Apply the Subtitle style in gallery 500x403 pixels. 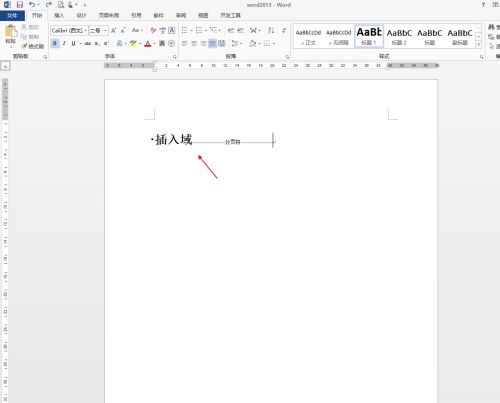(460, 37)
